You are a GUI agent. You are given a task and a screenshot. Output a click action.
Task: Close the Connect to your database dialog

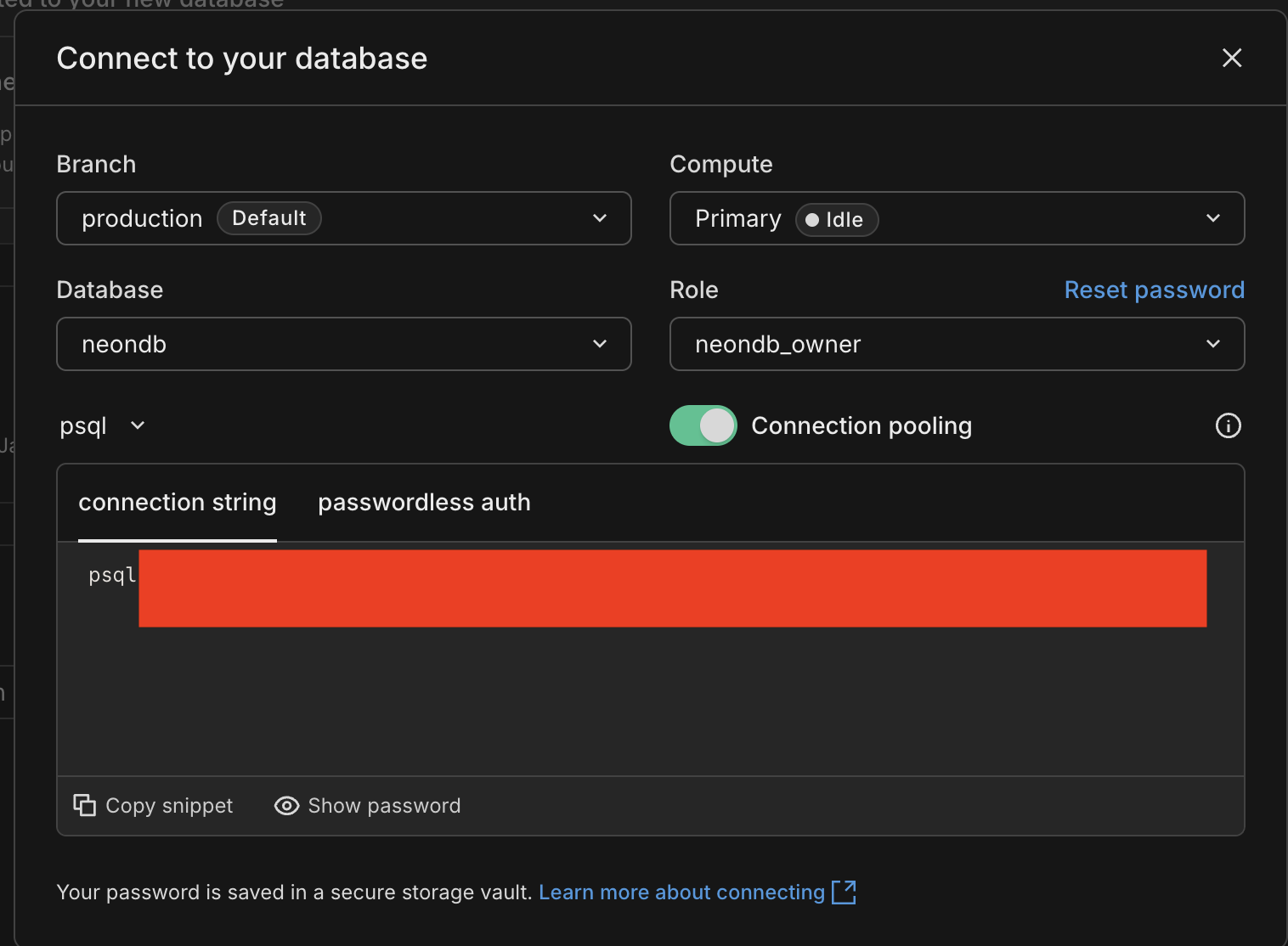click(x=1231, y=58)
